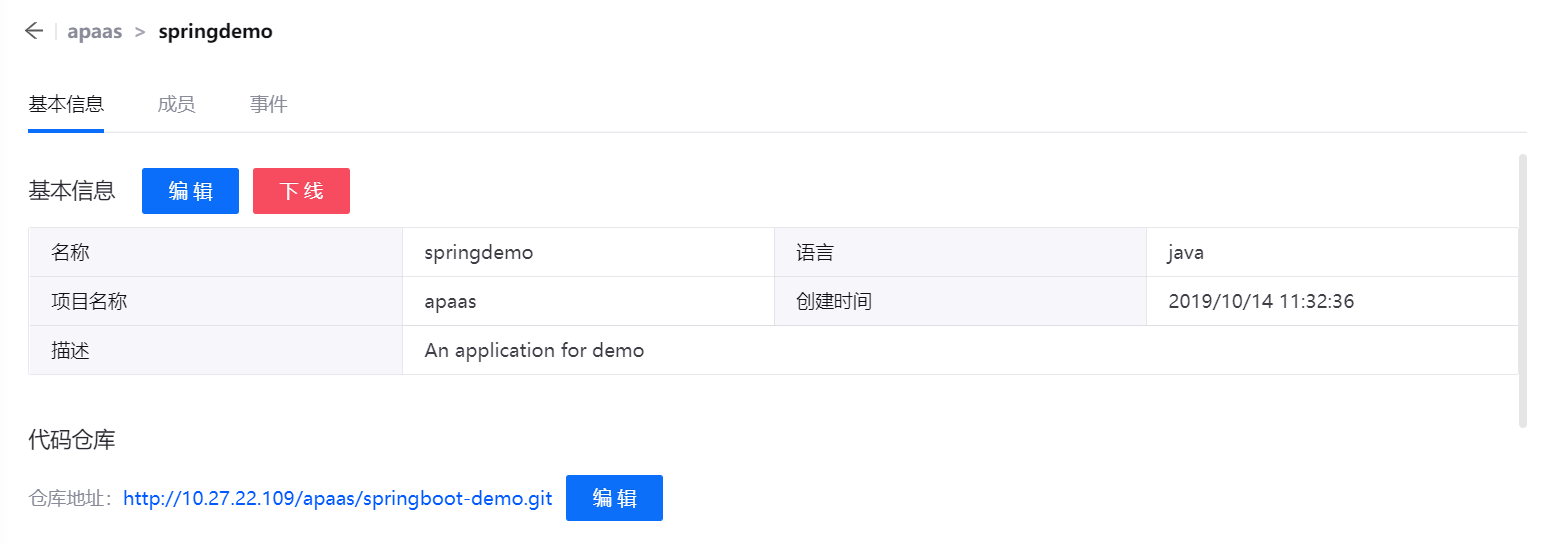Click the springdemo breadcrumb title
The width and height of the screenshot is (1551, 544).
click(215, 31)
